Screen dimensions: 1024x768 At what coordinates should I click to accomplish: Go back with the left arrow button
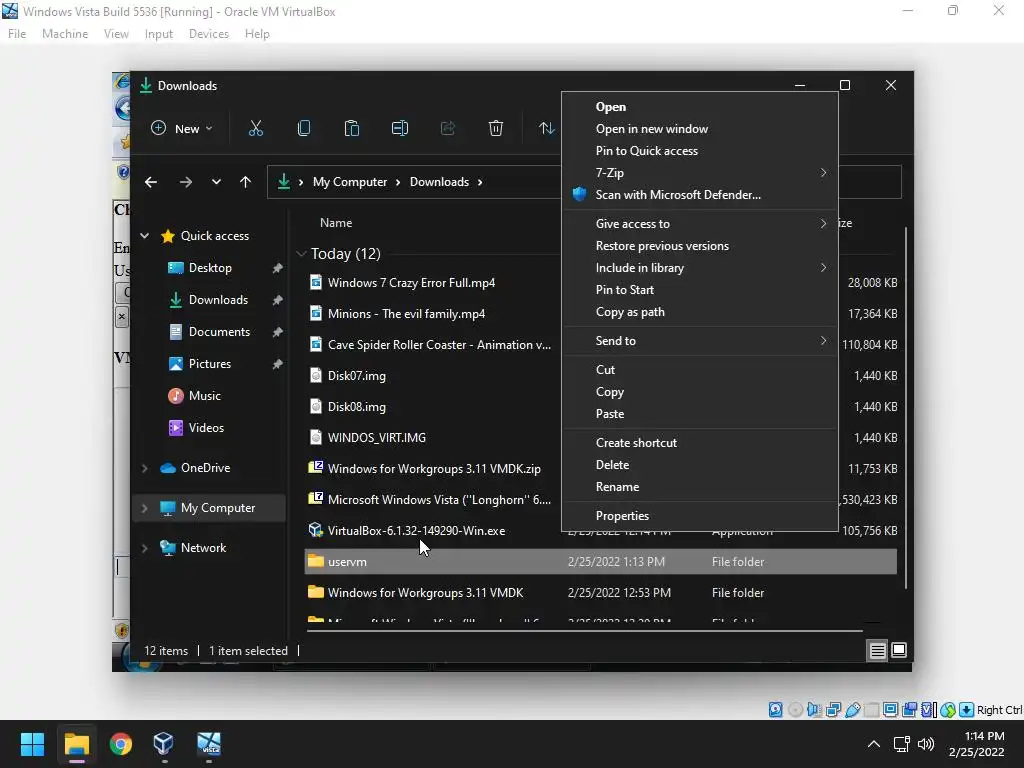151,182
